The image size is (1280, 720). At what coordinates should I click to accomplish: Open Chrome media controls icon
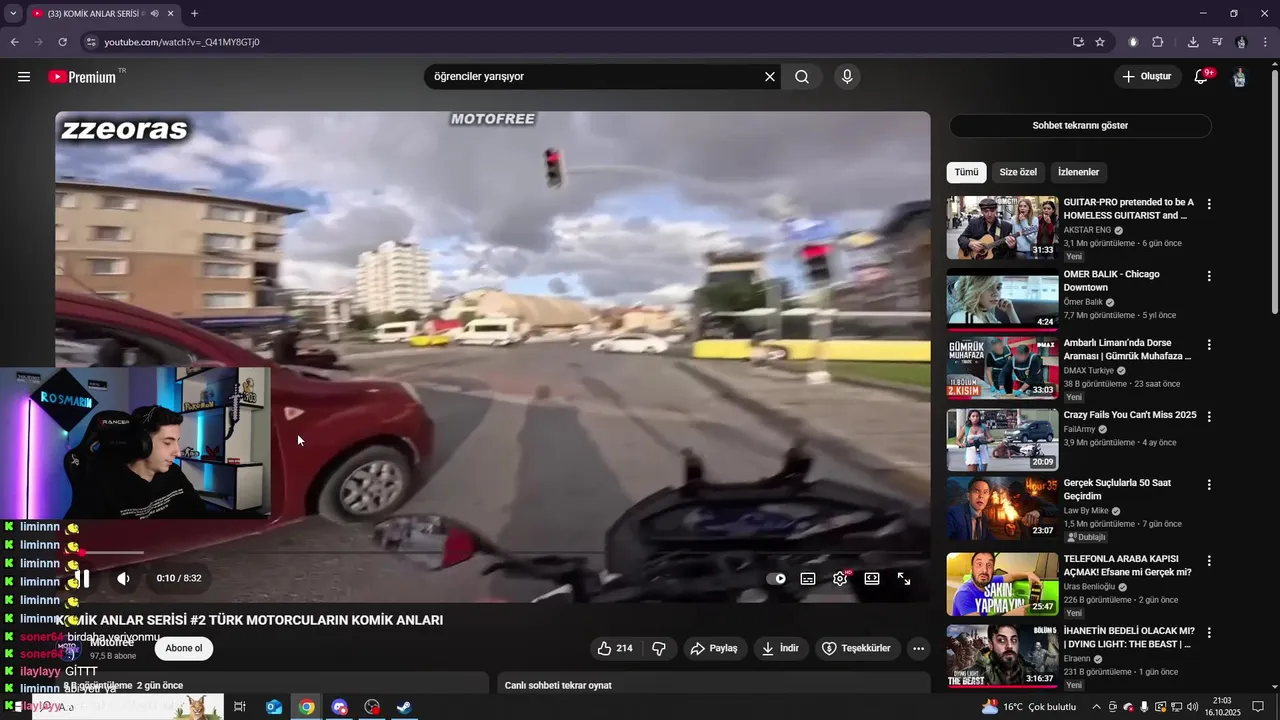pyautogui.click(x=1217, y=42)
